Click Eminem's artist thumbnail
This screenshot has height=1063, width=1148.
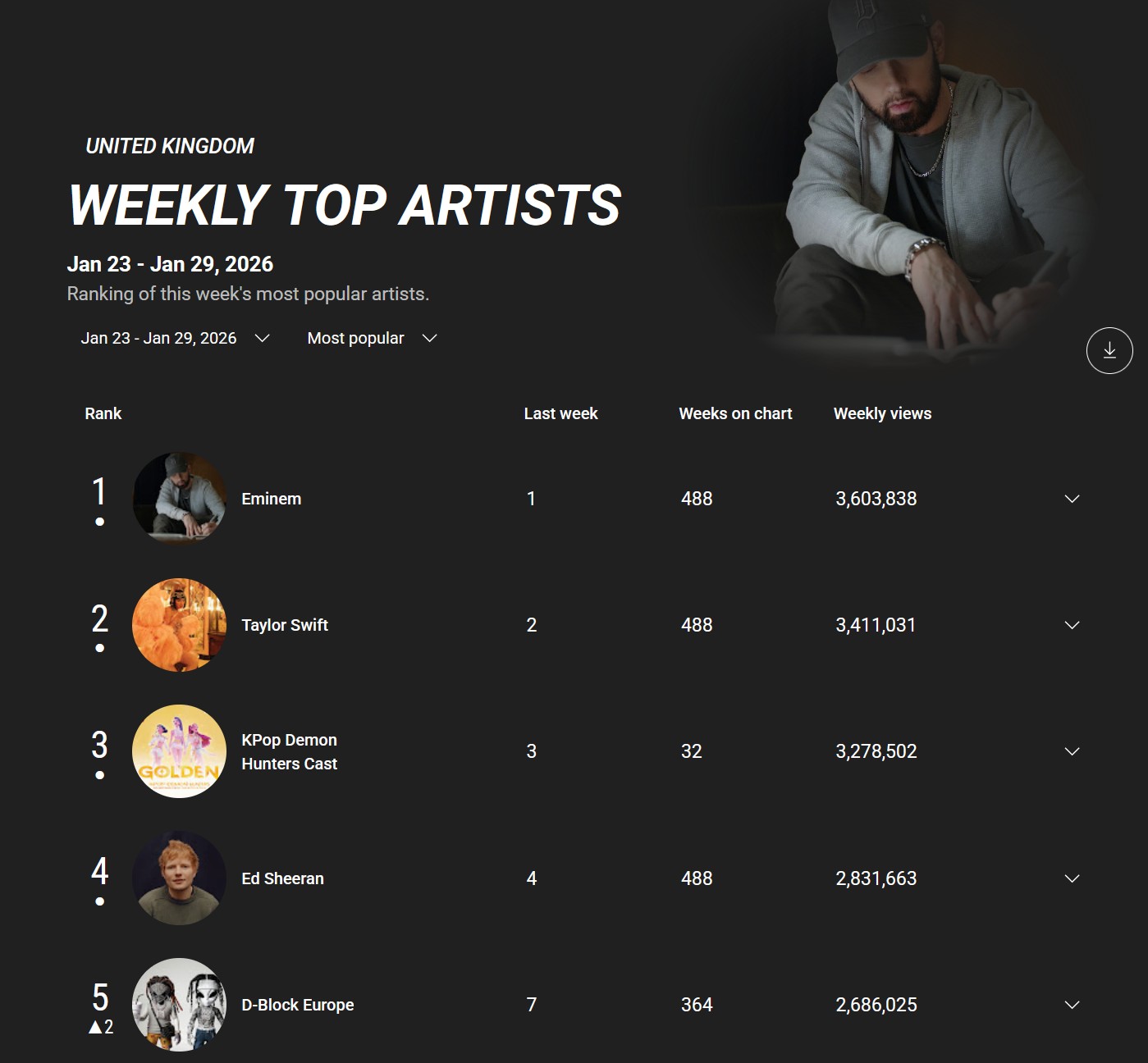coord(179,499)
